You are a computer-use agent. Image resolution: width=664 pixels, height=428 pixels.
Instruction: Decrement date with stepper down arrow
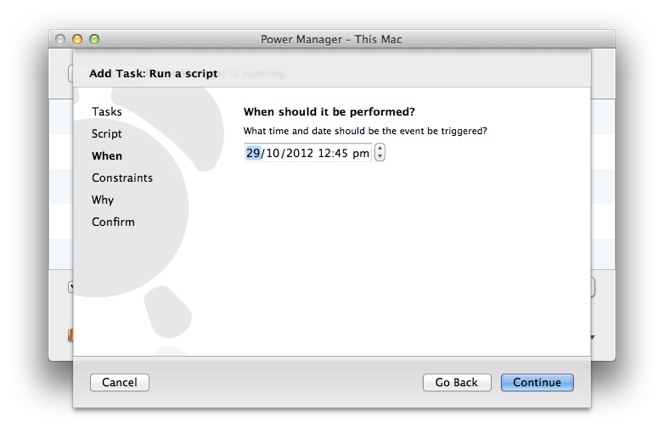(380, 157)
